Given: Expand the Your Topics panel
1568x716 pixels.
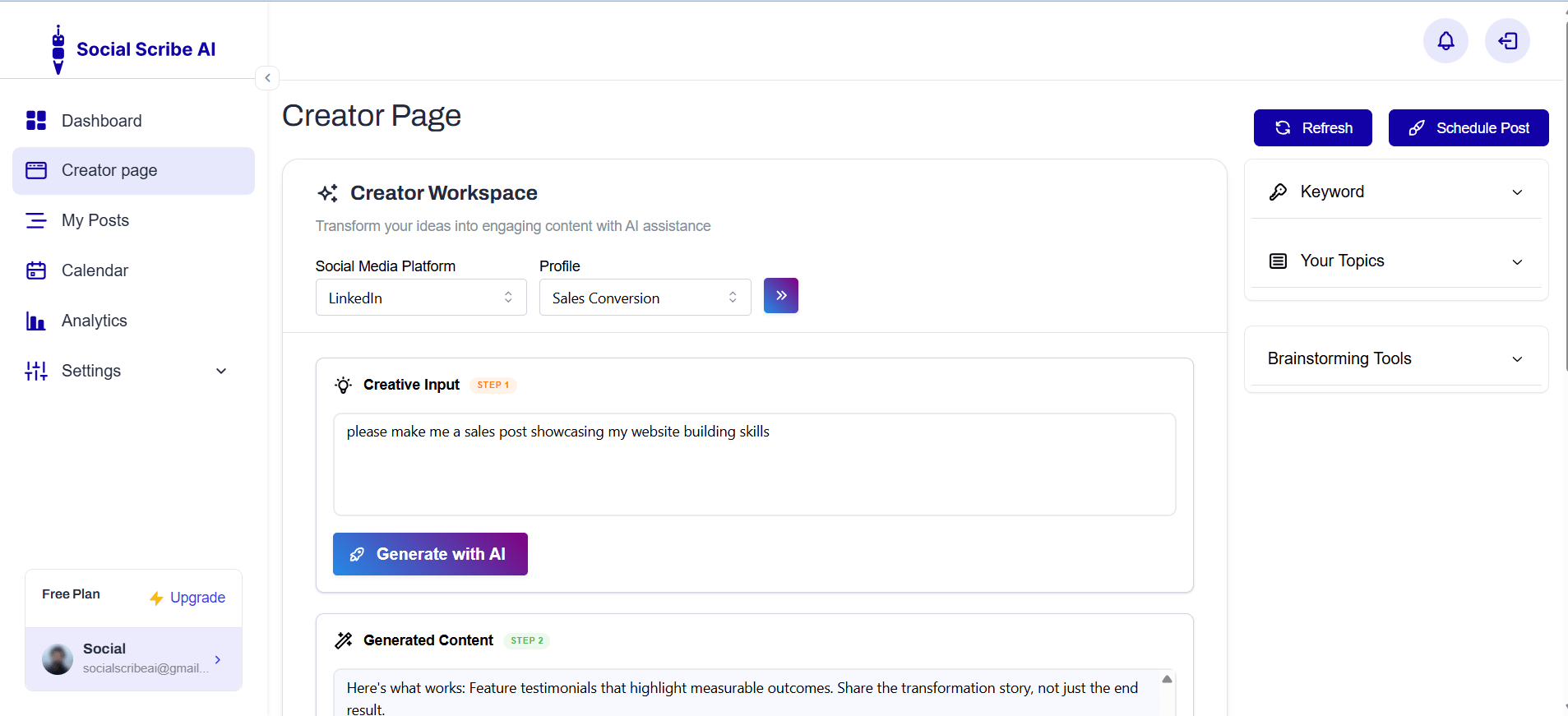Looking at the screenshot, I should 1396,261.
